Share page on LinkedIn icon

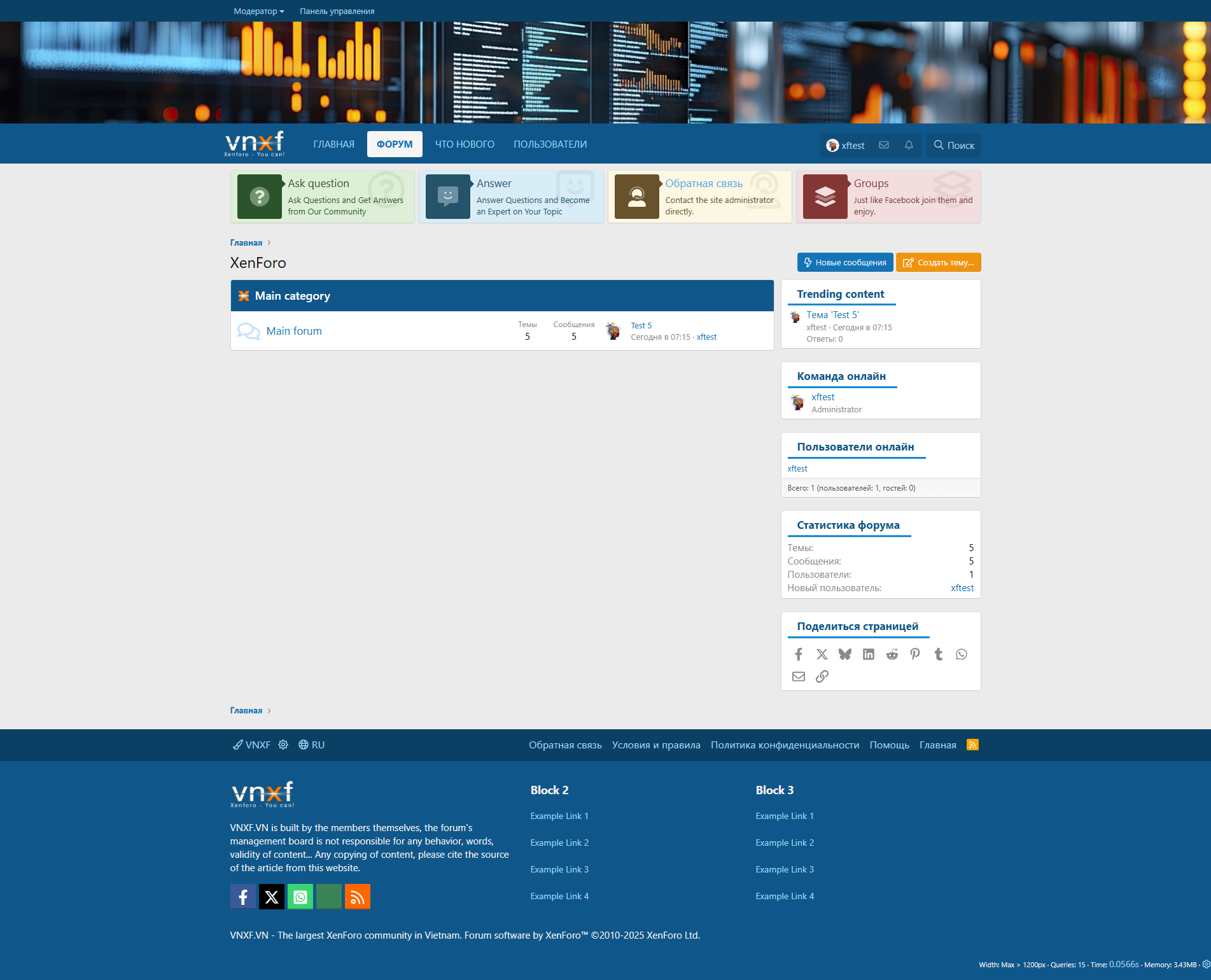click(869, 654)
